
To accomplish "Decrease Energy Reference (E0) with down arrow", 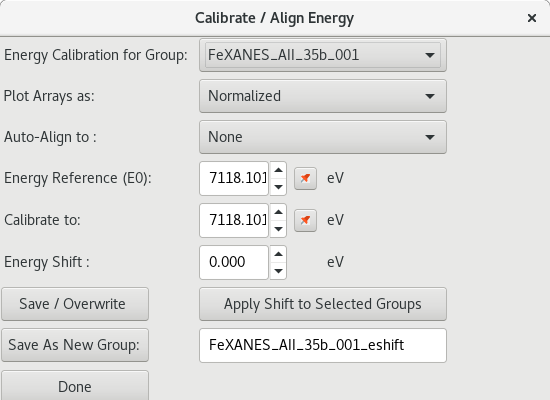I will pyautogui.click(x=279, y=187).
